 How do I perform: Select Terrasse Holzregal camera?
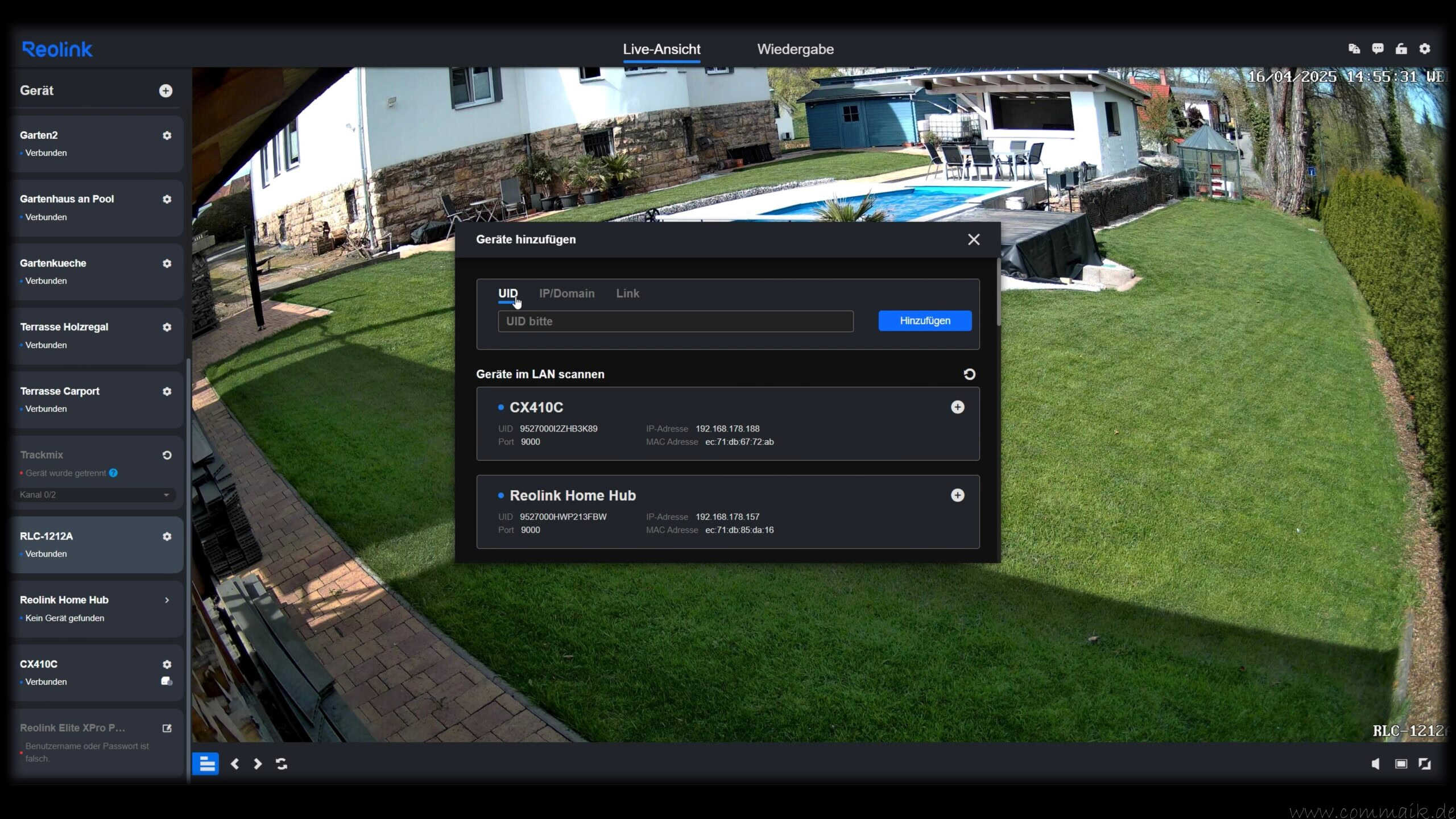point(96,336)
